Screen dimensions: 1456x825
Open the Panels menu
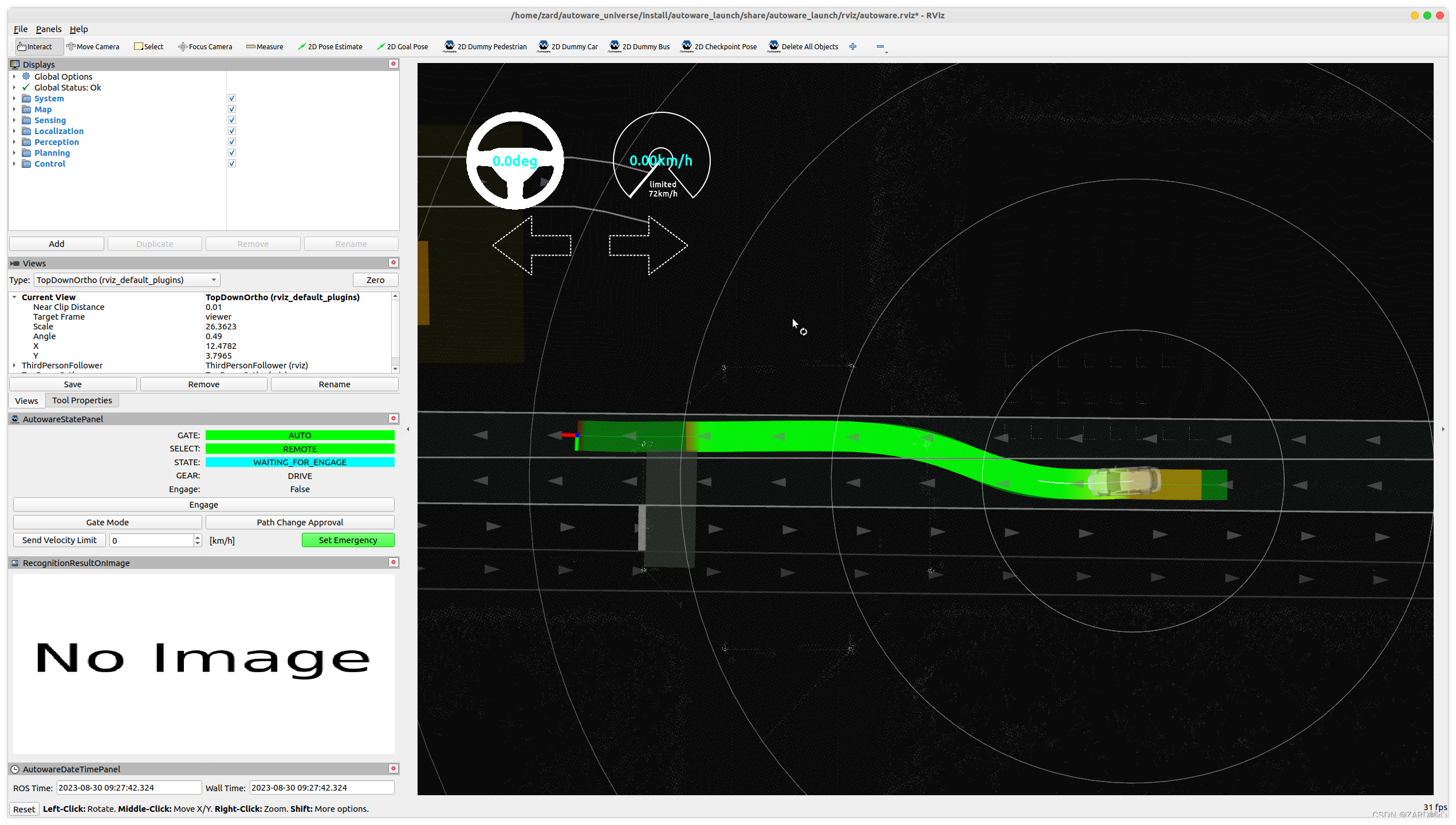point(48,29)
